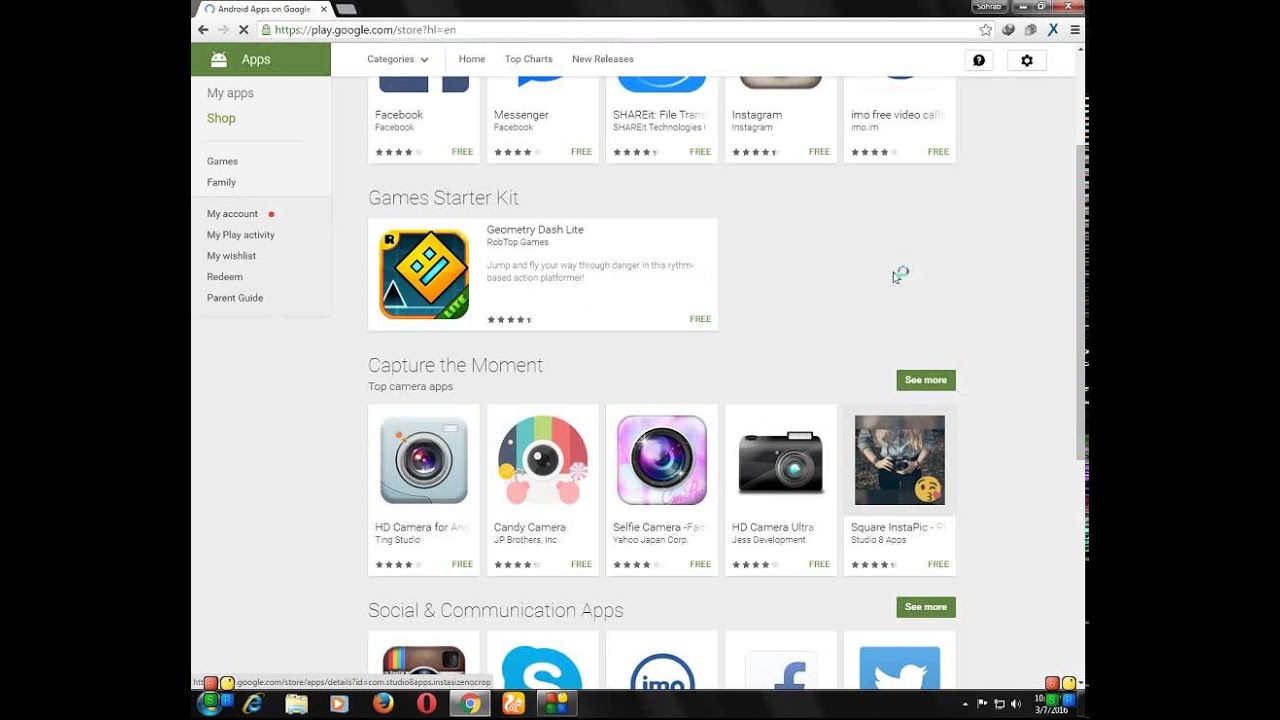Open the Chrome menu hamburger icon

pos(1075,30)
